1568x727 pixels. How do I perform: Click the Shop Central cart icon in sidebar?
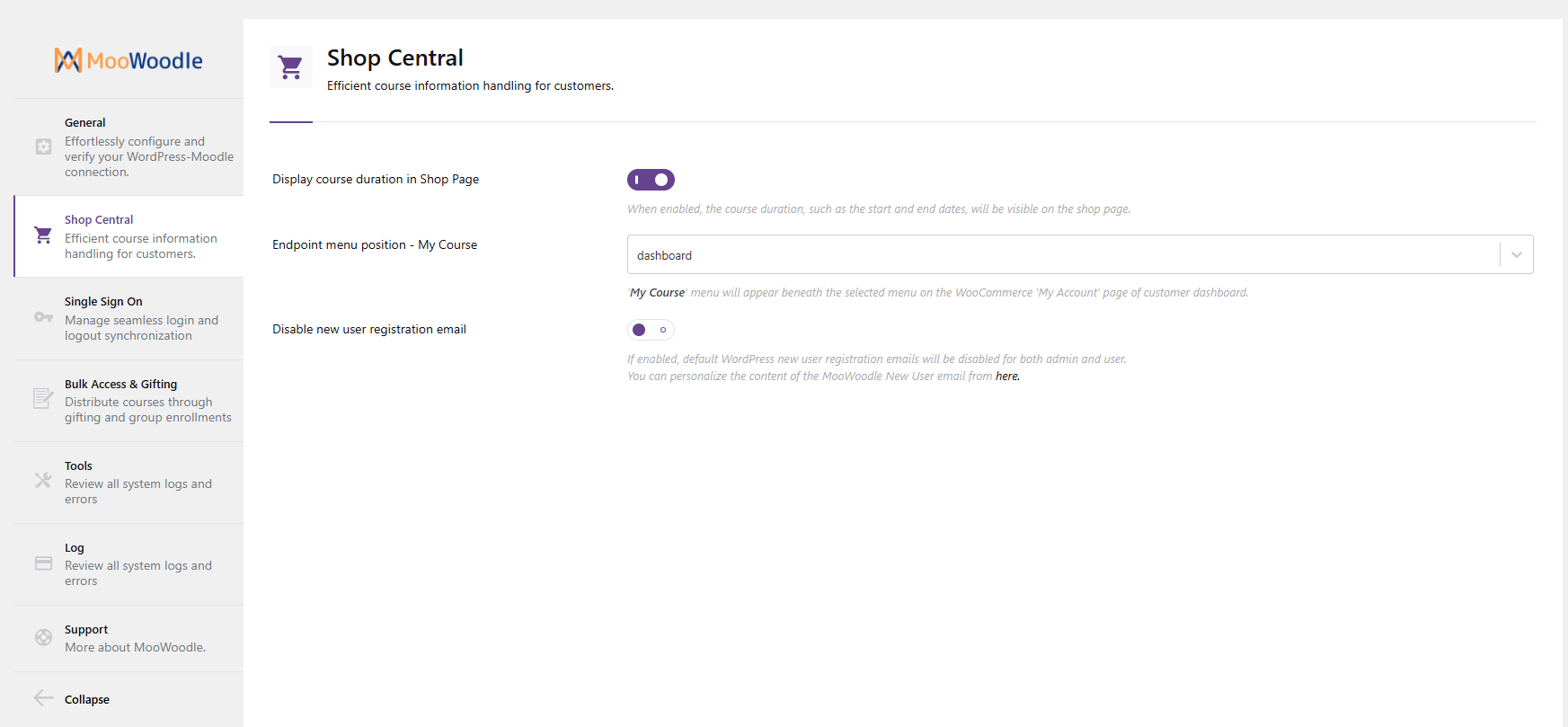click(43, 235)
